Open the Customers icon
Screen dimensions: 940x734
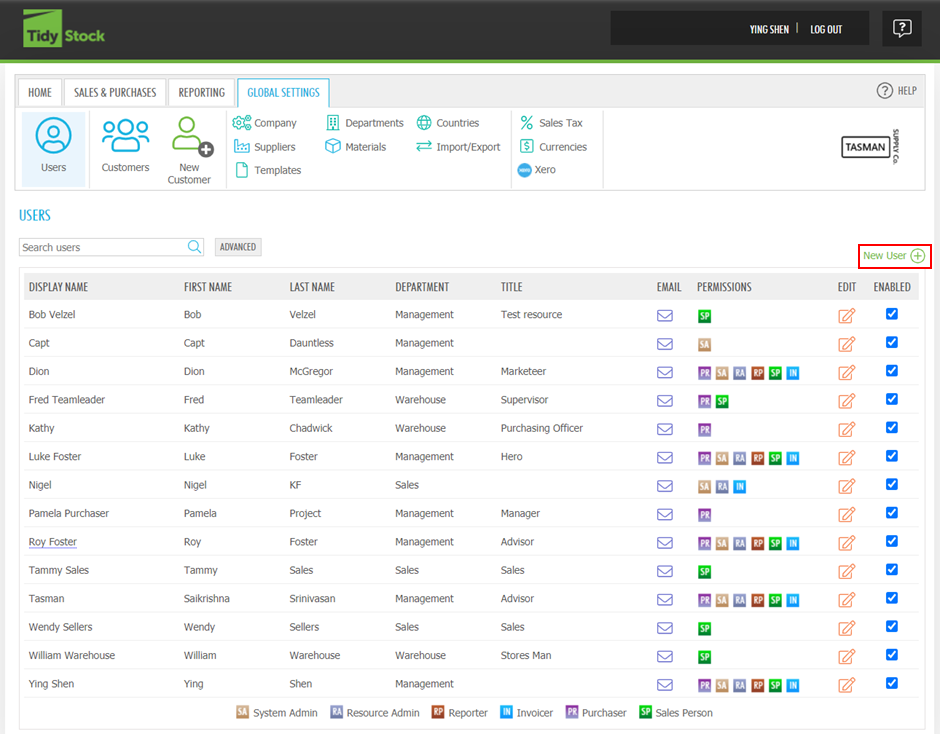[x=125, y=146]
